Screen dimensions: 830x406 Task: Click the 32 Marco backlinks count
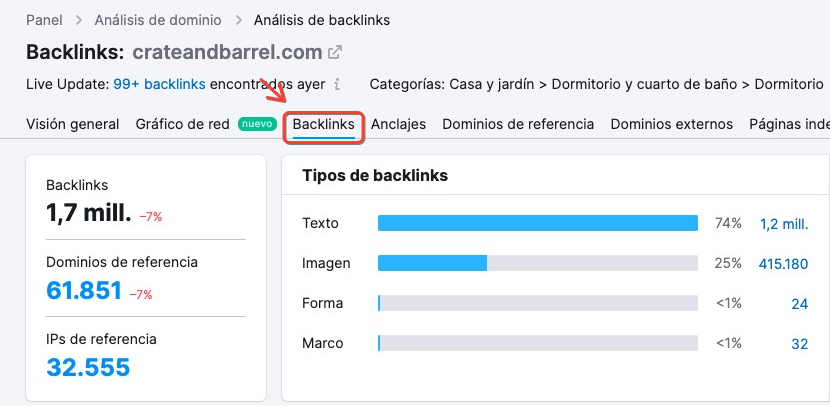click(x=800, y=344)
